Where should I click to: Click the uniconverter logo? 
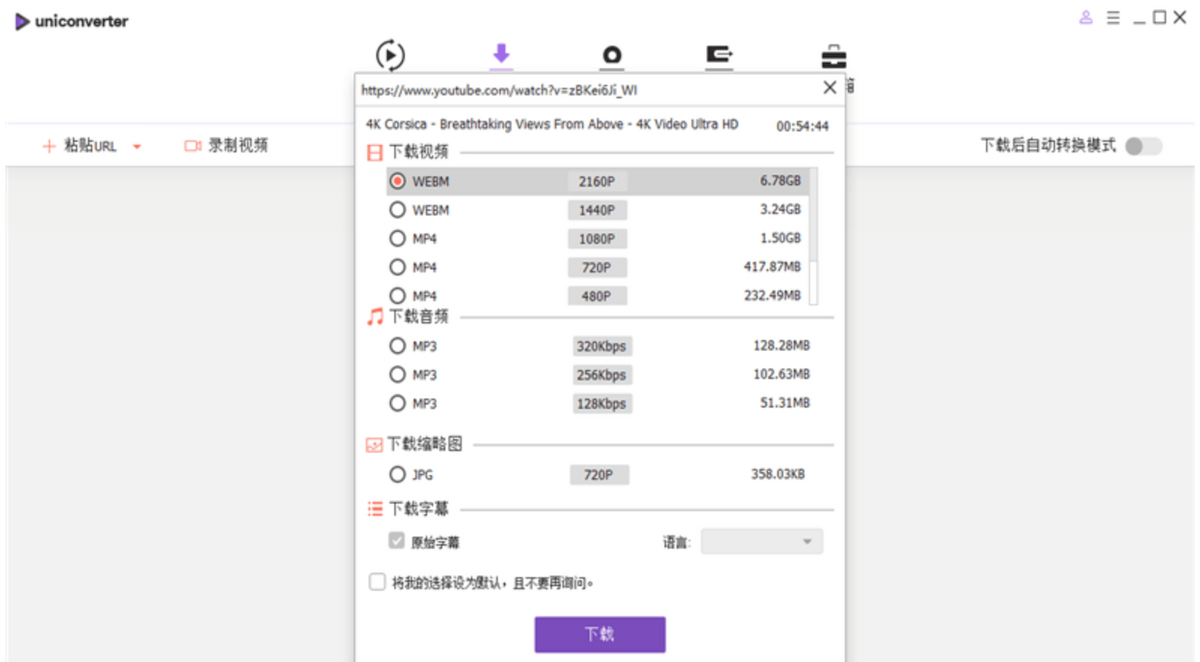(71, 21)
